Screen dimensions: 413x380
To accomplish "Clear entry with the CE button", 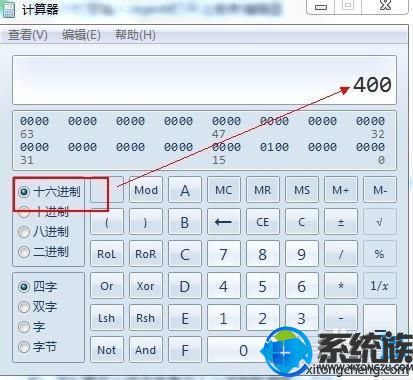I will pyautogui.click(x=263, y=222).
